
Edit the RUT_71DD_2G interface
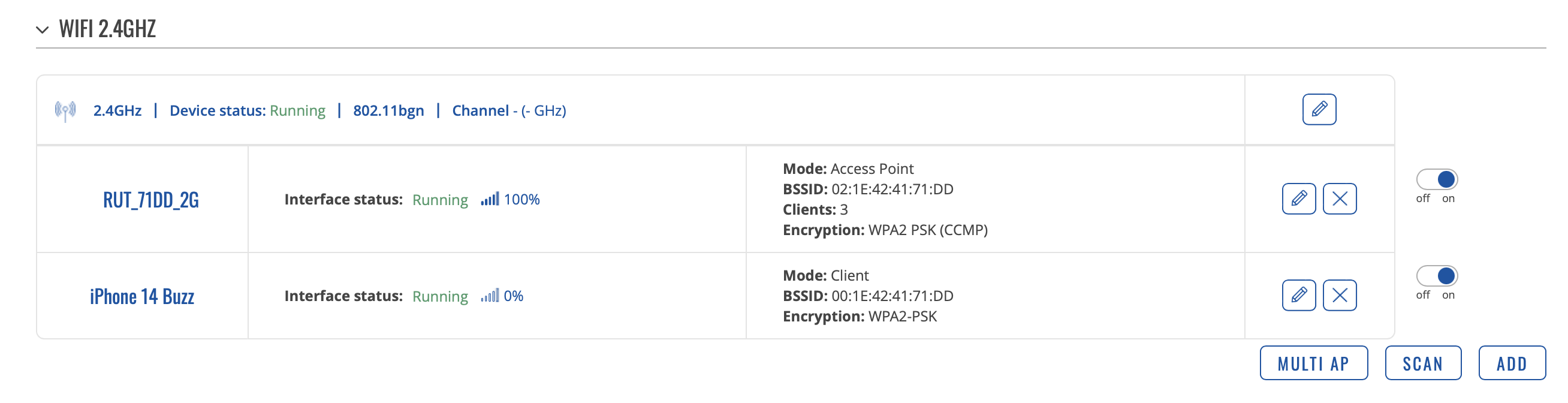point(1299,199)
